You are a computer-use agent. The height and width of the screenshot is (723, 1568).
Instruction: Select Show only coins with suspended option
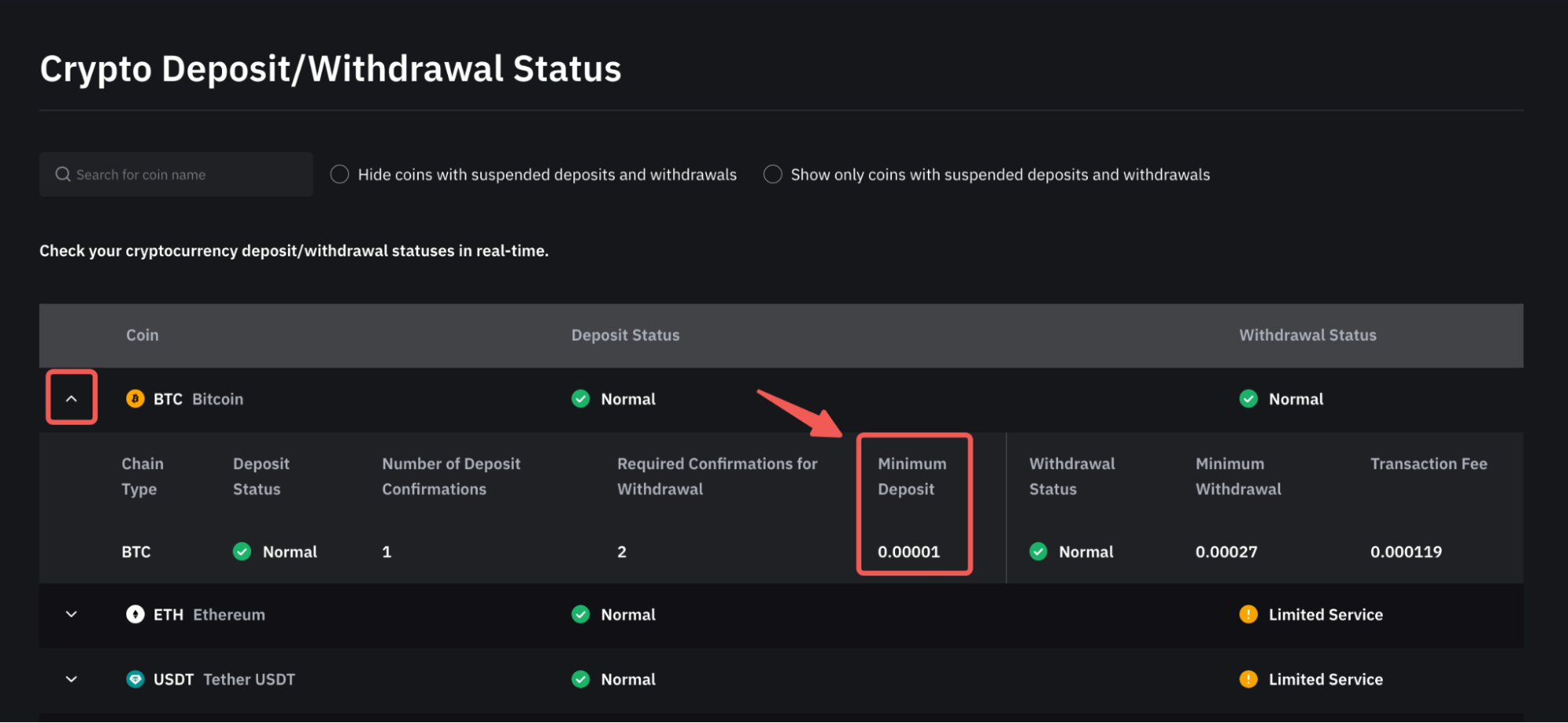coord(773,174)
